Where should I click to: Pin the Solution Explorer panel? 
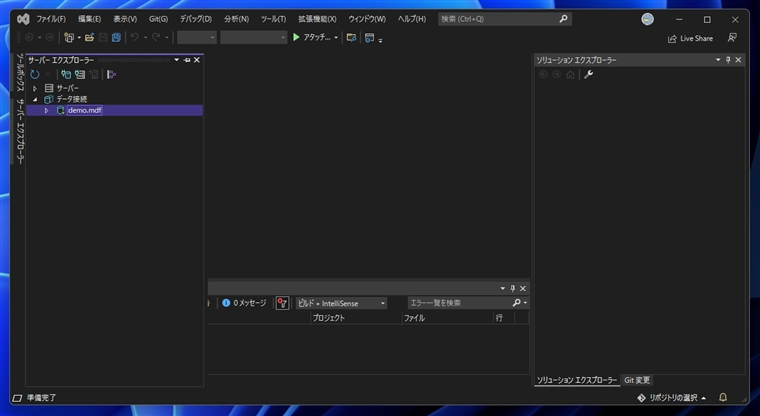click(x=728, y=60)
